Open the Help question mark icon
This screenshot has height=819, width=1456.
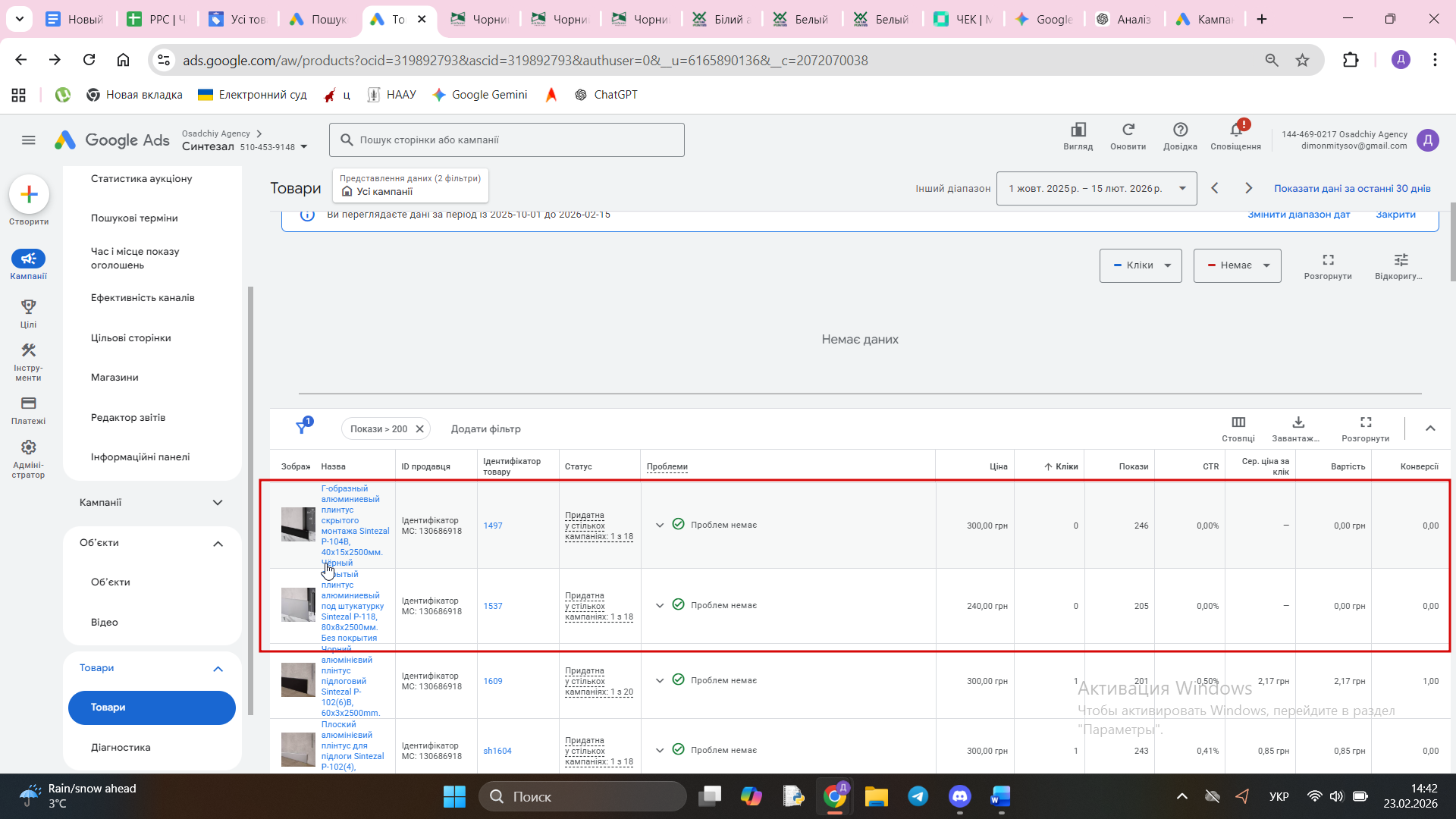(x=1180, y=130)
